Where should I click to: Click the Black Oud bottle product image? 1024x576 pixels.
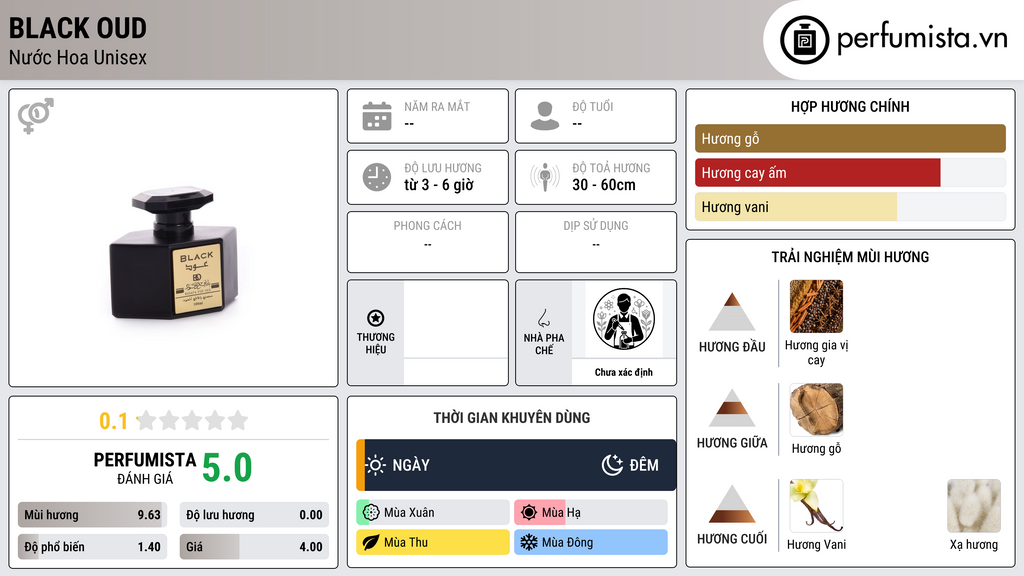(173, 253)
